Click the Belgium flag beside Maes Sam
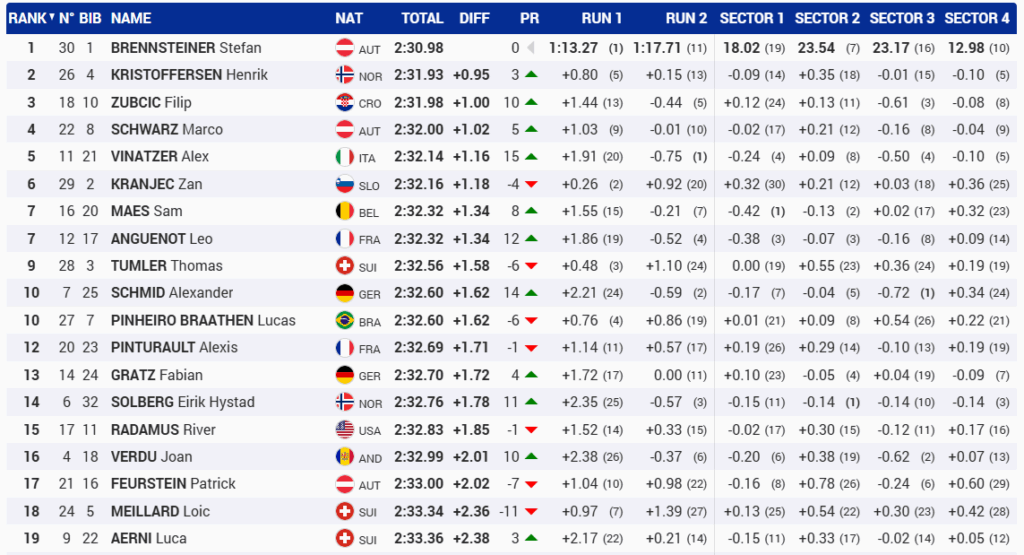Viewport: 1024px width, 555px height. point(344,211)
